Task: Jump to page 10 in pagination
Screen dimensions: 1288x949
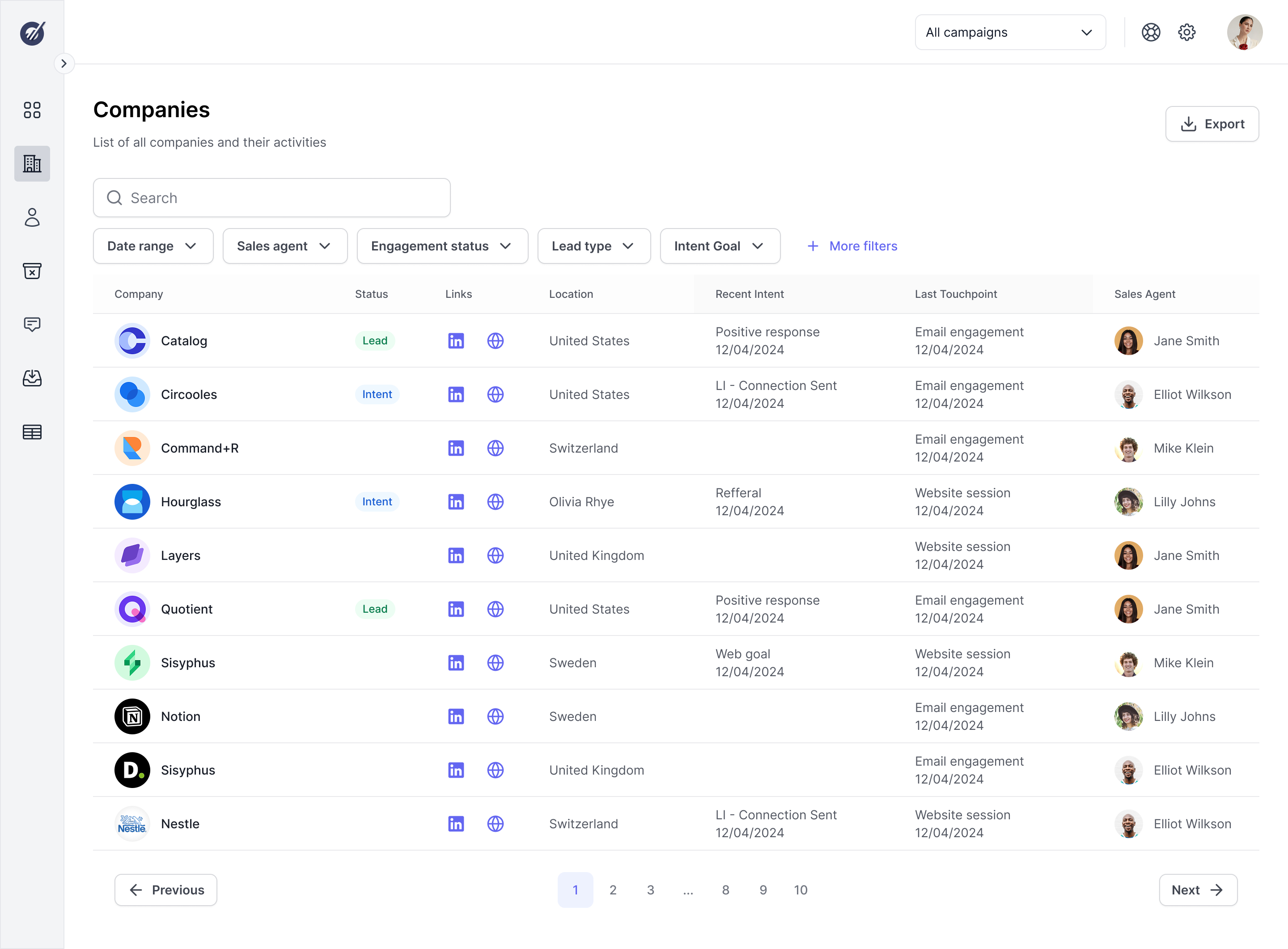Action: click(800, 890)
